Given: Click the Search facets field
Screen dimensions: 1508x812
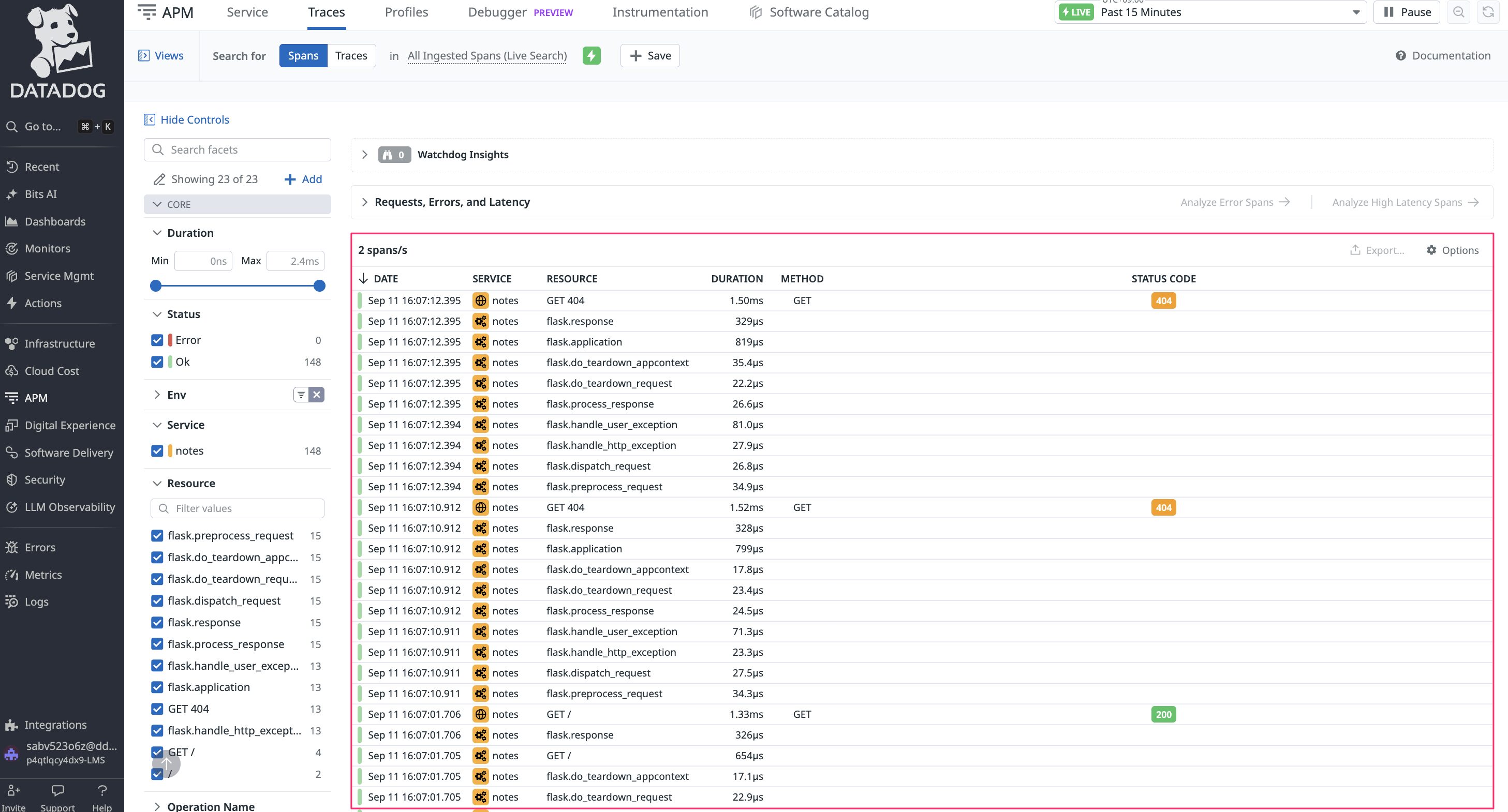Looking at the screenshot, I should (x=237, y=150).
